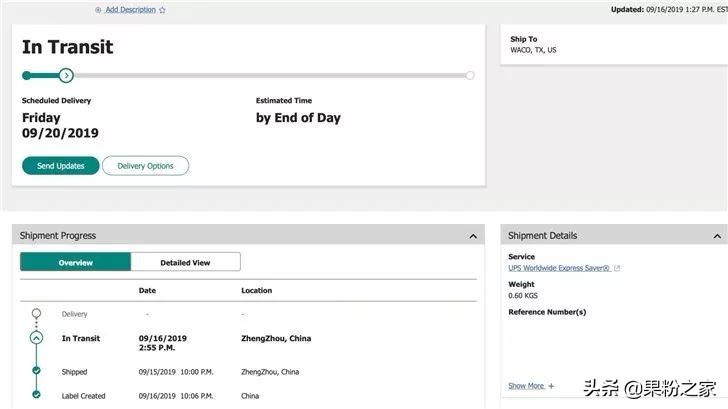This screenshot has width=728, height=409.
Task: Open the UPS Worldwide Express Saver link
Action: click(559, 268)
